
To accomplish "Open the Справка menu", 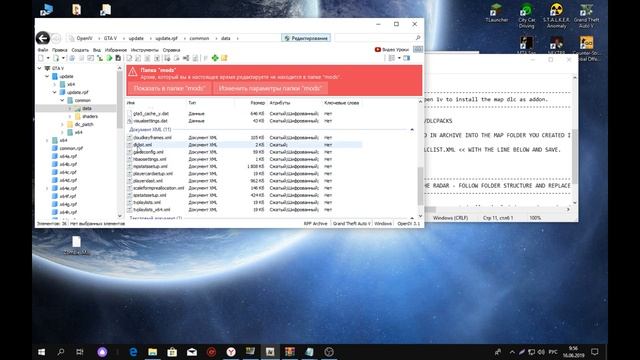I will (x=171, y=50).
